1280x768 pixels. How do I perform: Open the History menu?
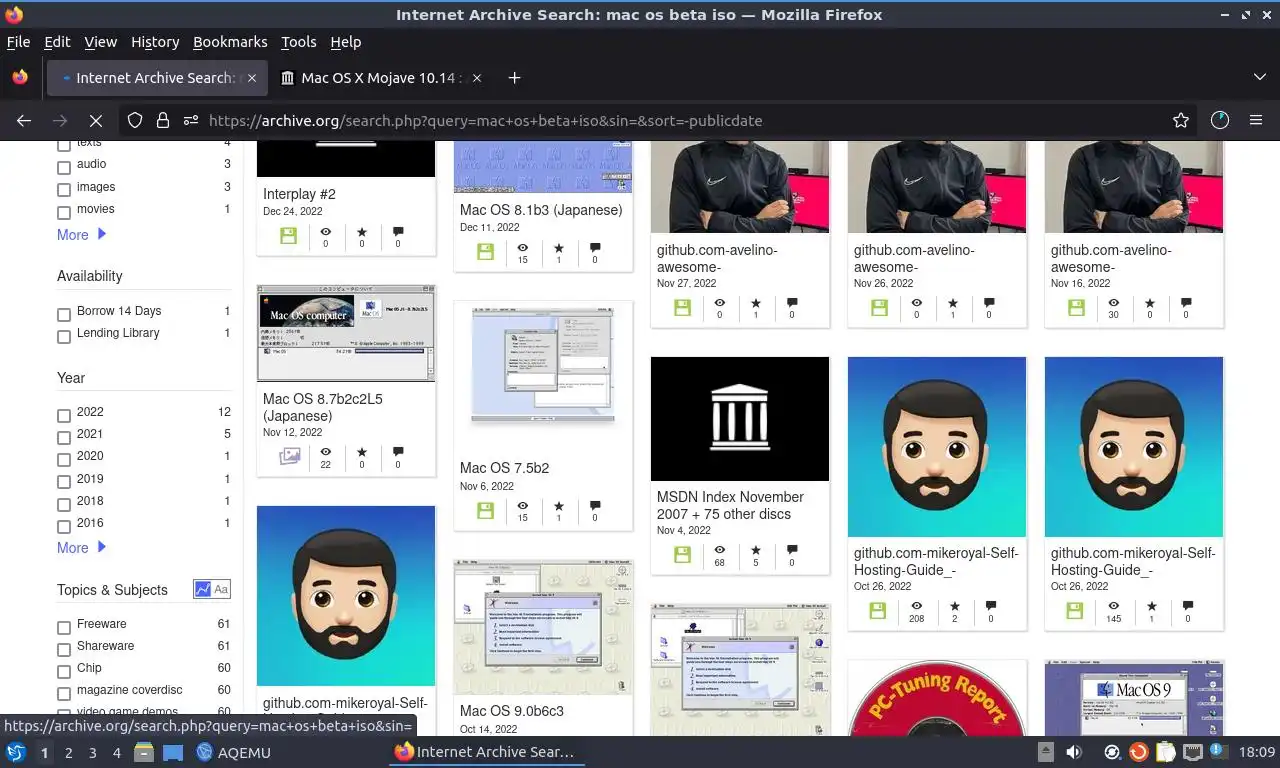155,42
